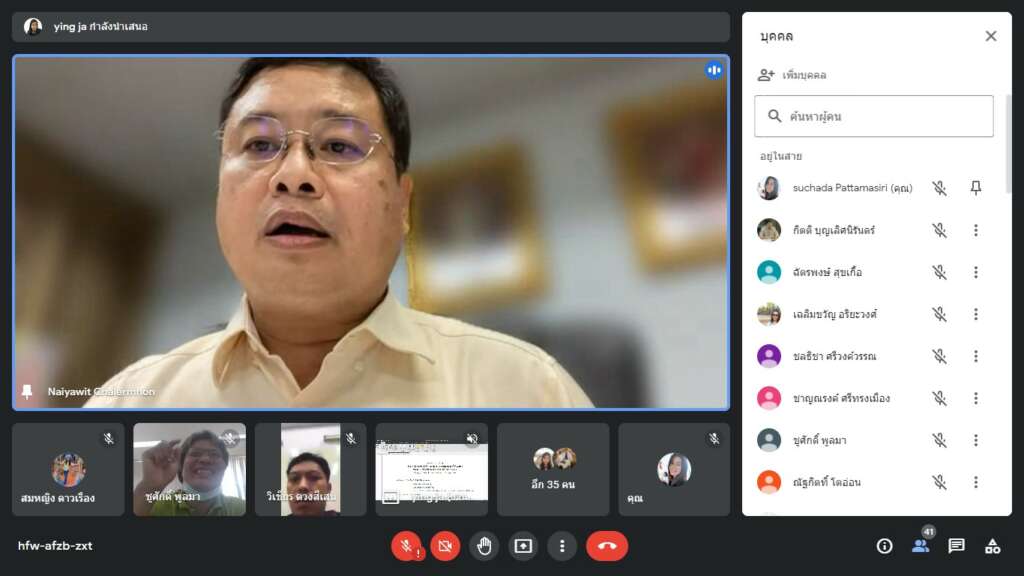
Task: Mute participant ชลธิชา ศรีวงศ์วรรณ
Action: tap(939, 356)
